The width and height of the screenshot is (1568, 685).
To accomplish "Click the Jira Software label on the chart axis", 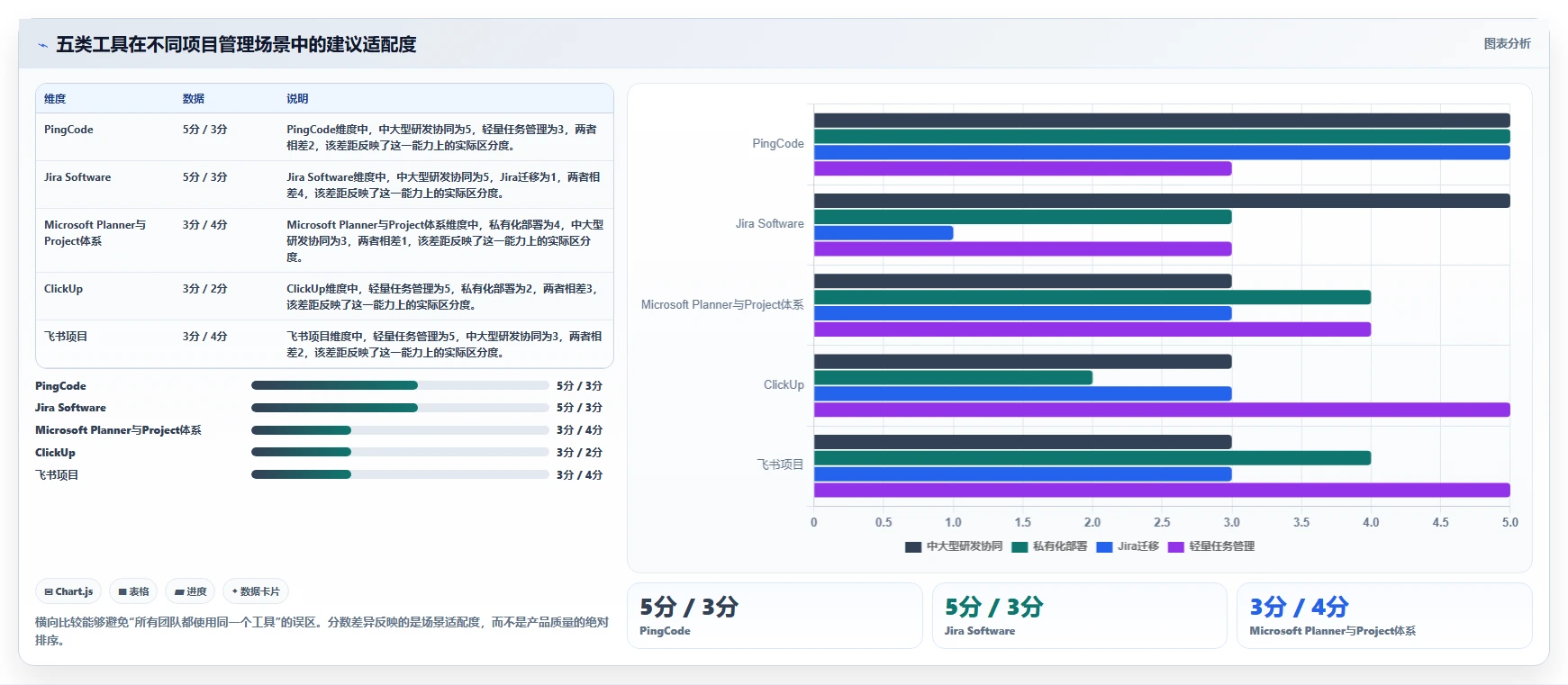I will (770, 224).
